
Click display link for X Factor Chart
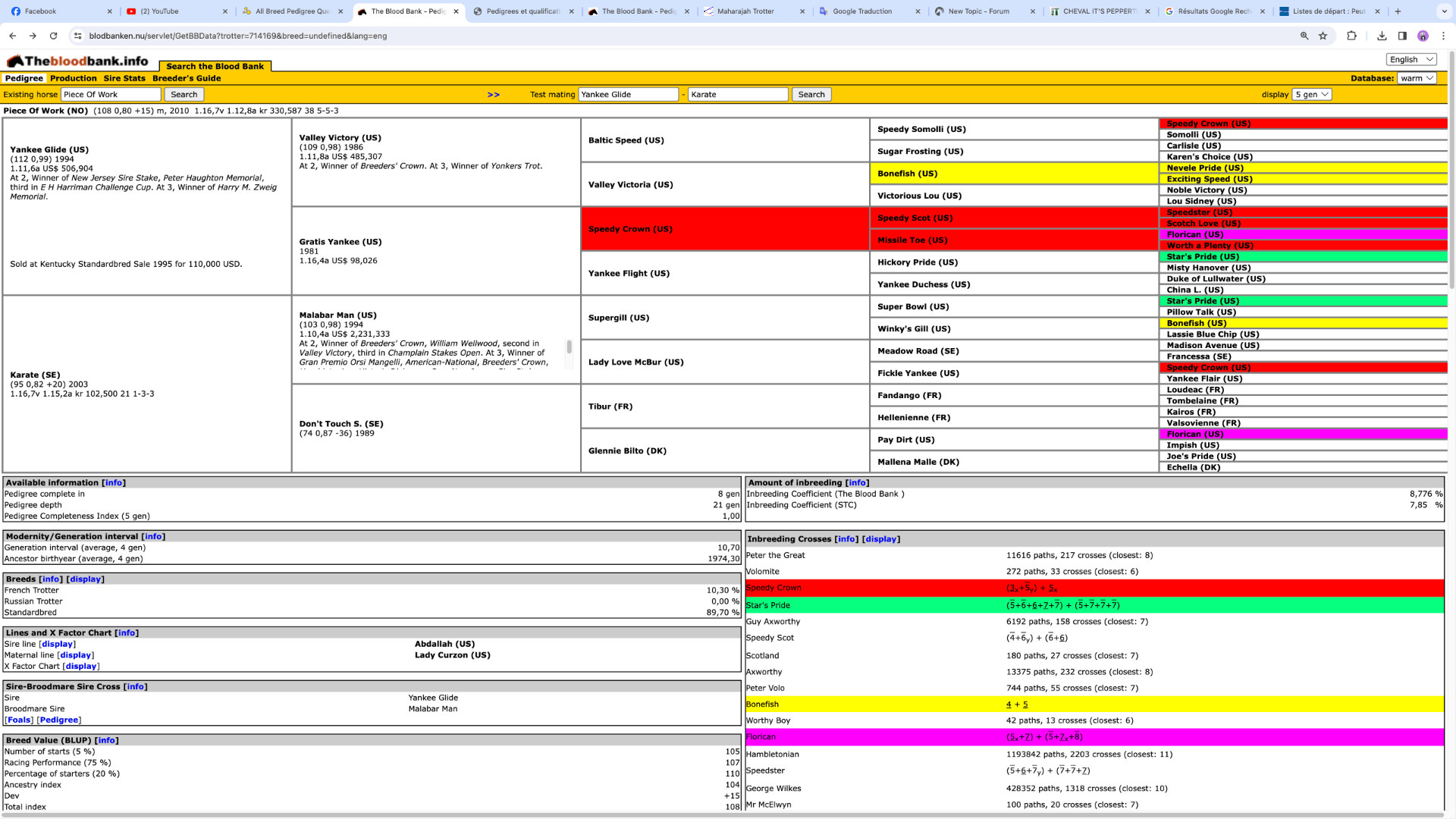pyautogui.click(x=81, y=667)
